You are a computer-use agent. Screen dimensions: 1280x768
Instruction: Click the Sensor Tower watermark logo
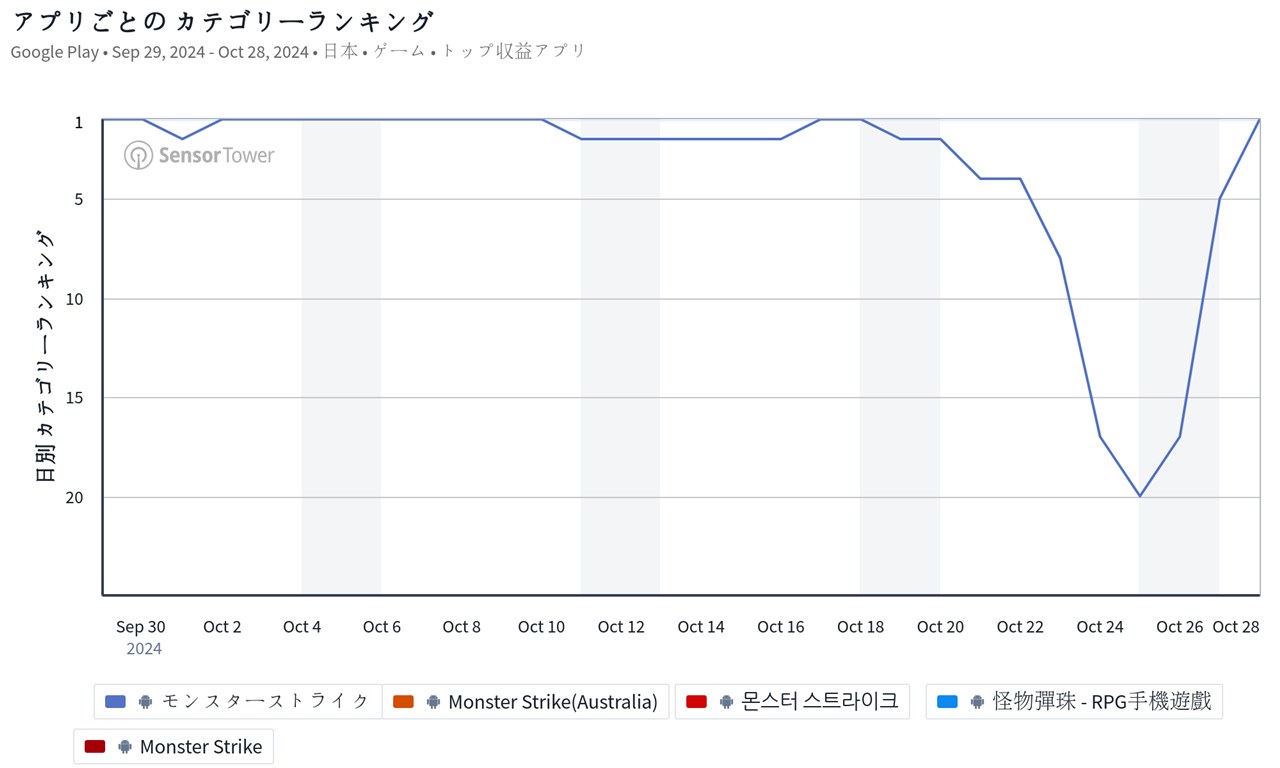(199, 155)
